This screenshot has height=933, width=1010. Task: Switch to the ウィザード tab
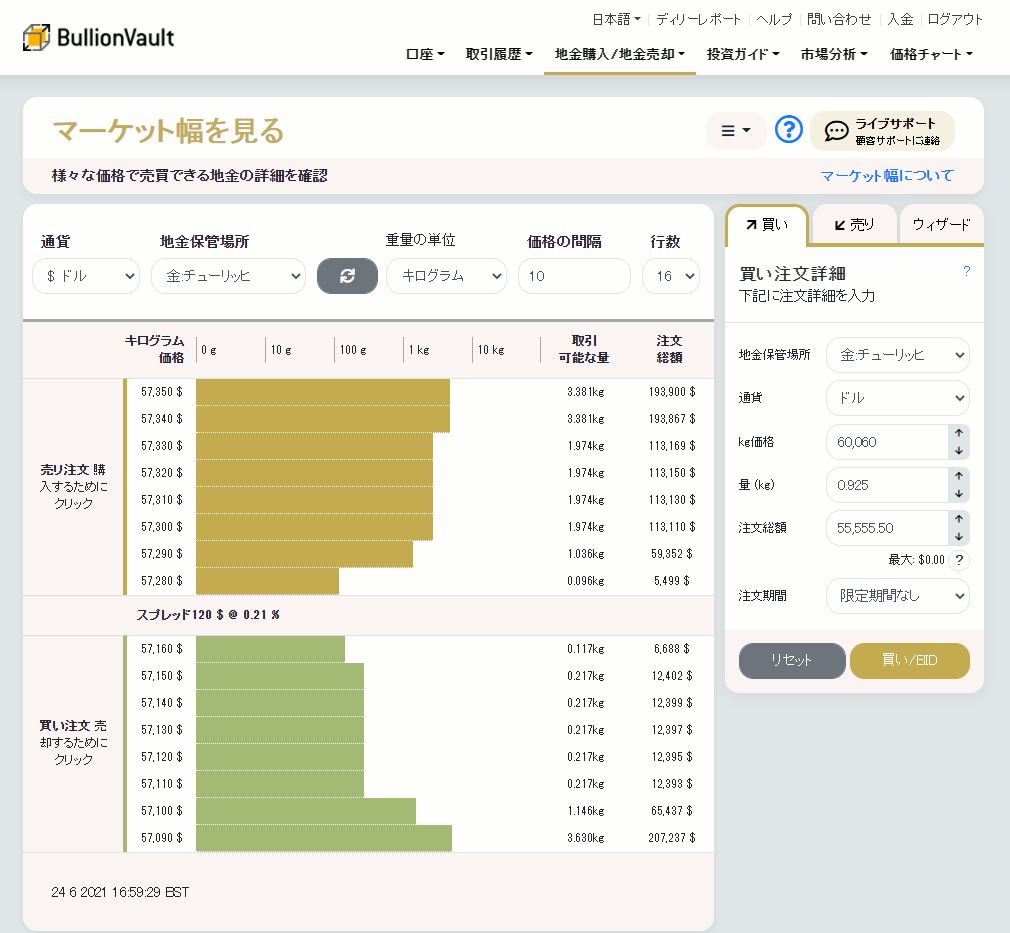coord(941,225)
